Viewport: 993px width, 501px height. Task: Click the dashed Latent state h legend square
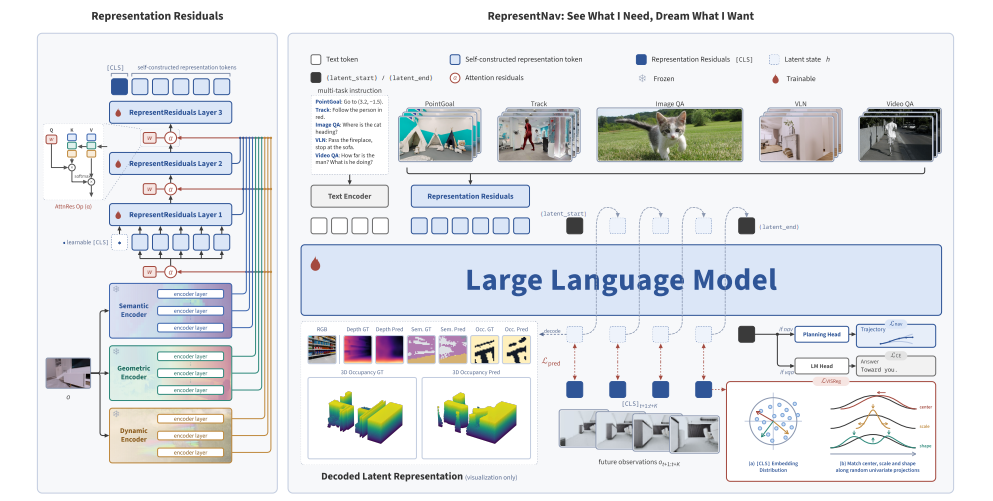click(774, 60)
